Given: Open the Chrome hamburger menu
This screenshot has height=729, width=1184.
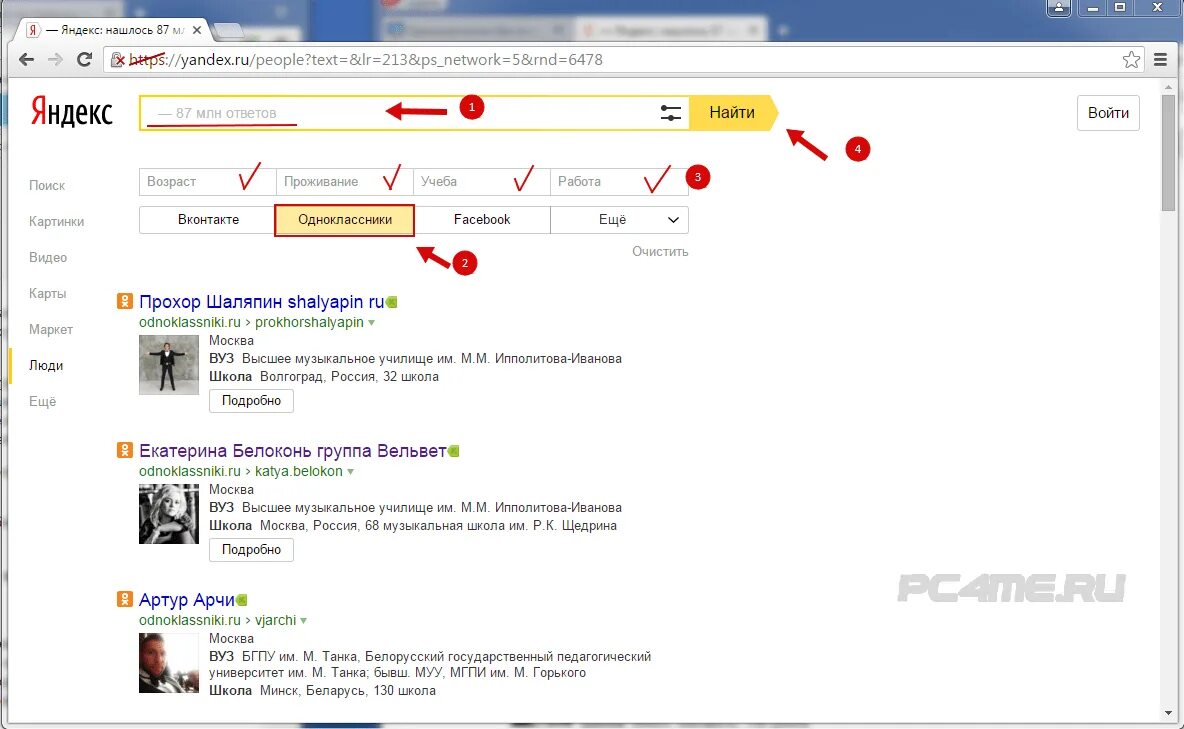Looking at the screenshot, I should click(1161, 60).
